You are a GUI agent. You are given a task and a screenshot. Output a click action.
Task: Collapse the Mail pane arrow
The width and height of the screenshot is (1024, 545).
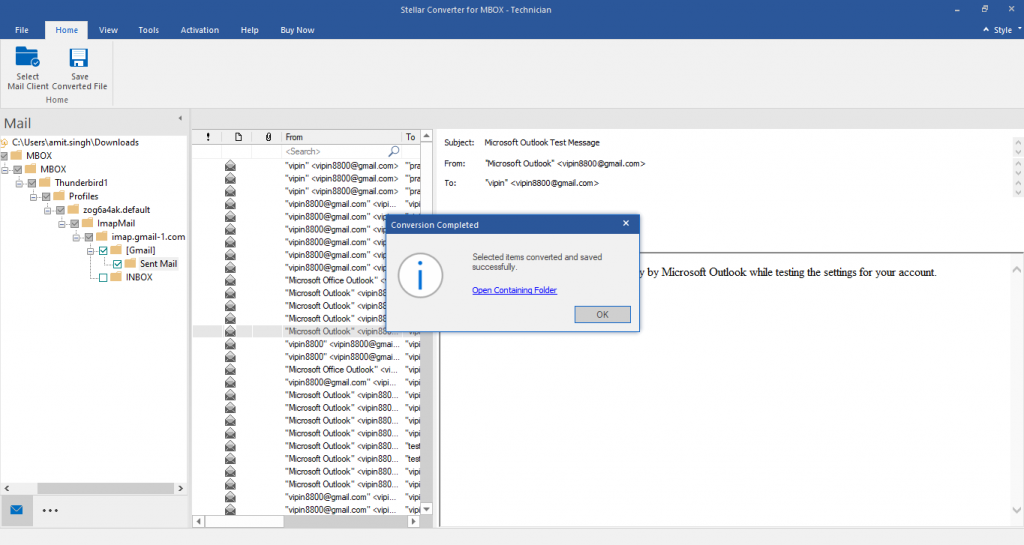click(x=180, y=118)
